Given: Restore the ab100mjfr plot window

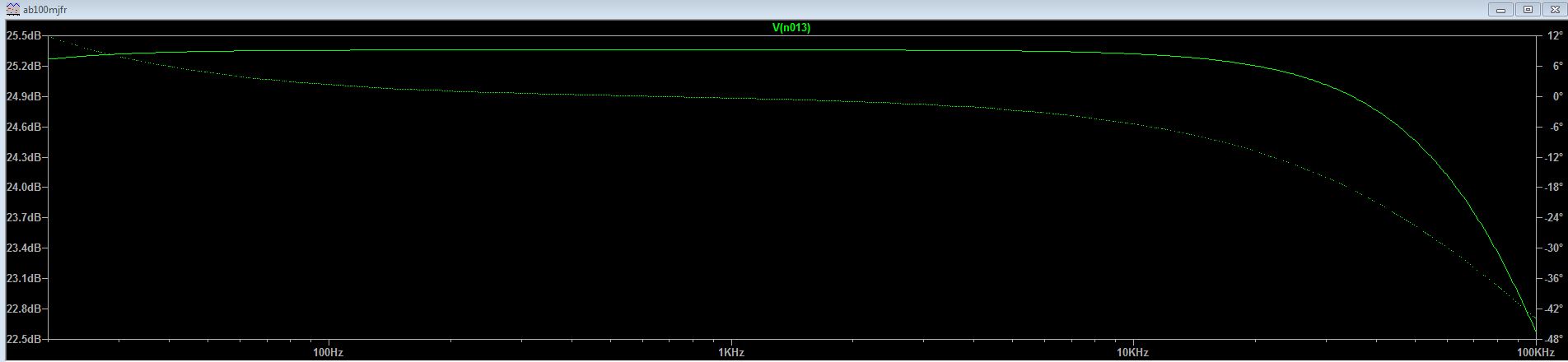Looking at the screenshot, I should point(1528,10).
